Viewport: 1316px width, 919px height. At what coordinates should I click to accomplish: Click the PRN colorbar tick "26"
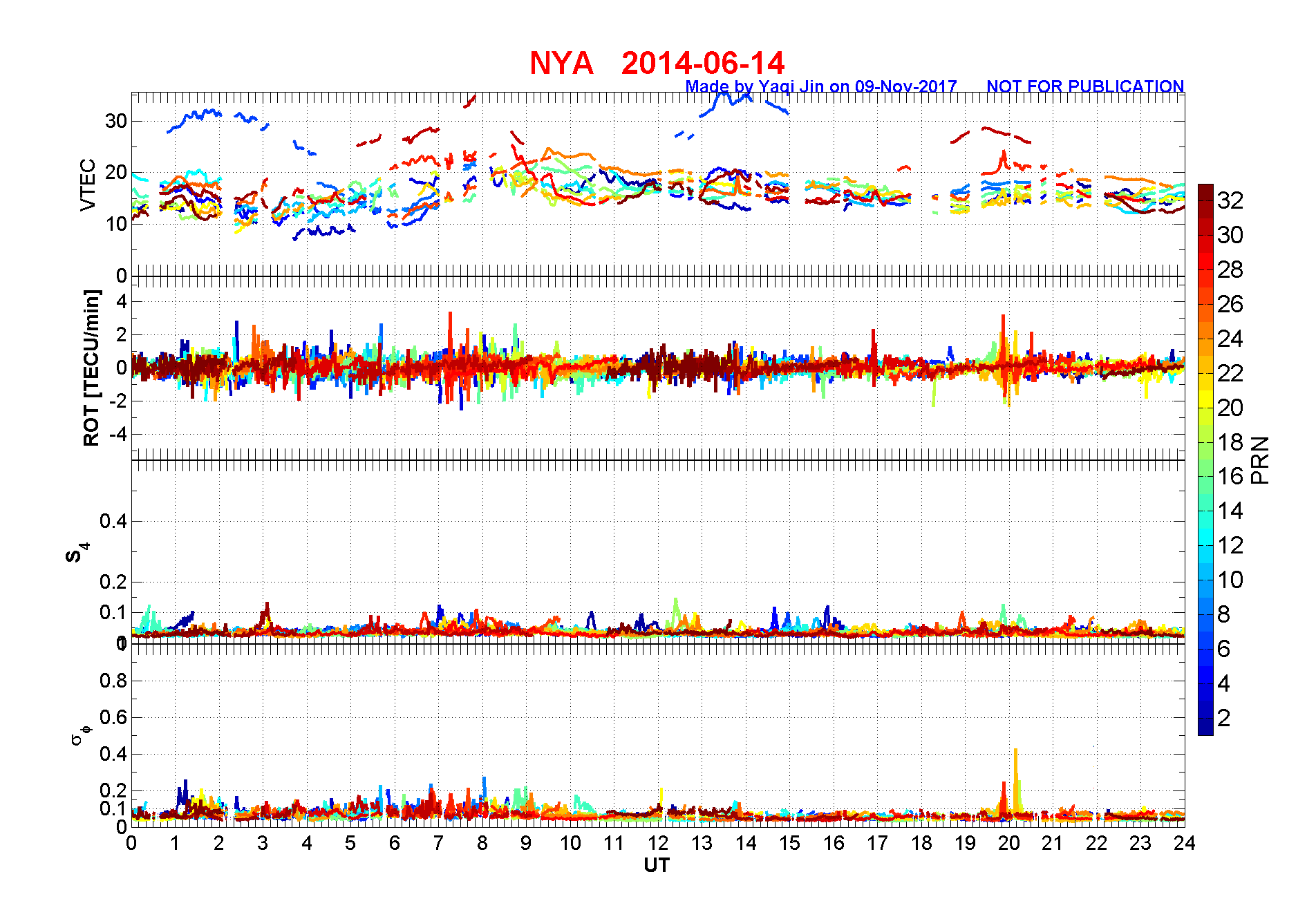pyautogui.click(x=1230, y=304)
